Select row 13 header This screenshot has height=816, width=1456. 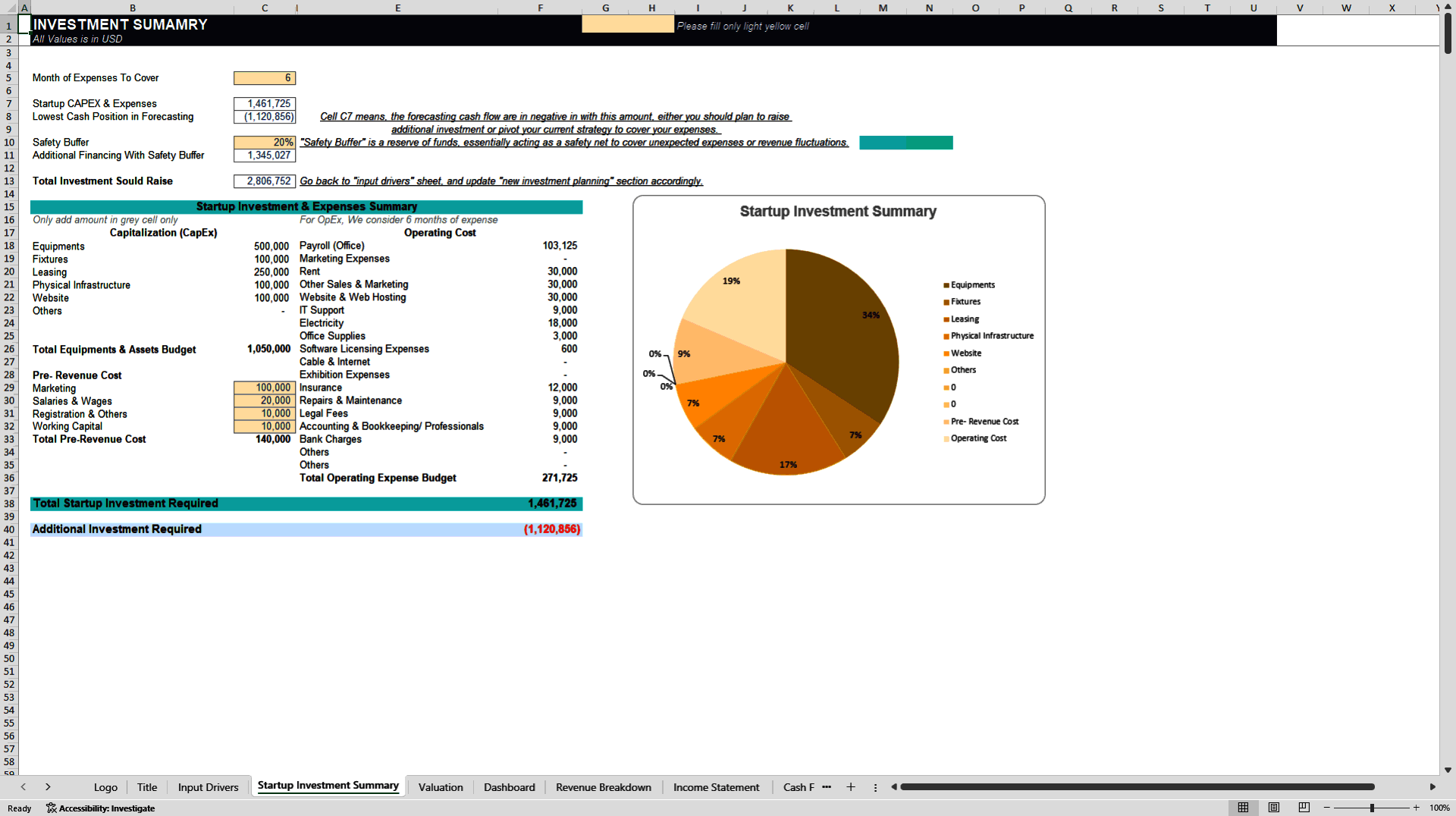[x=9, y=181]
